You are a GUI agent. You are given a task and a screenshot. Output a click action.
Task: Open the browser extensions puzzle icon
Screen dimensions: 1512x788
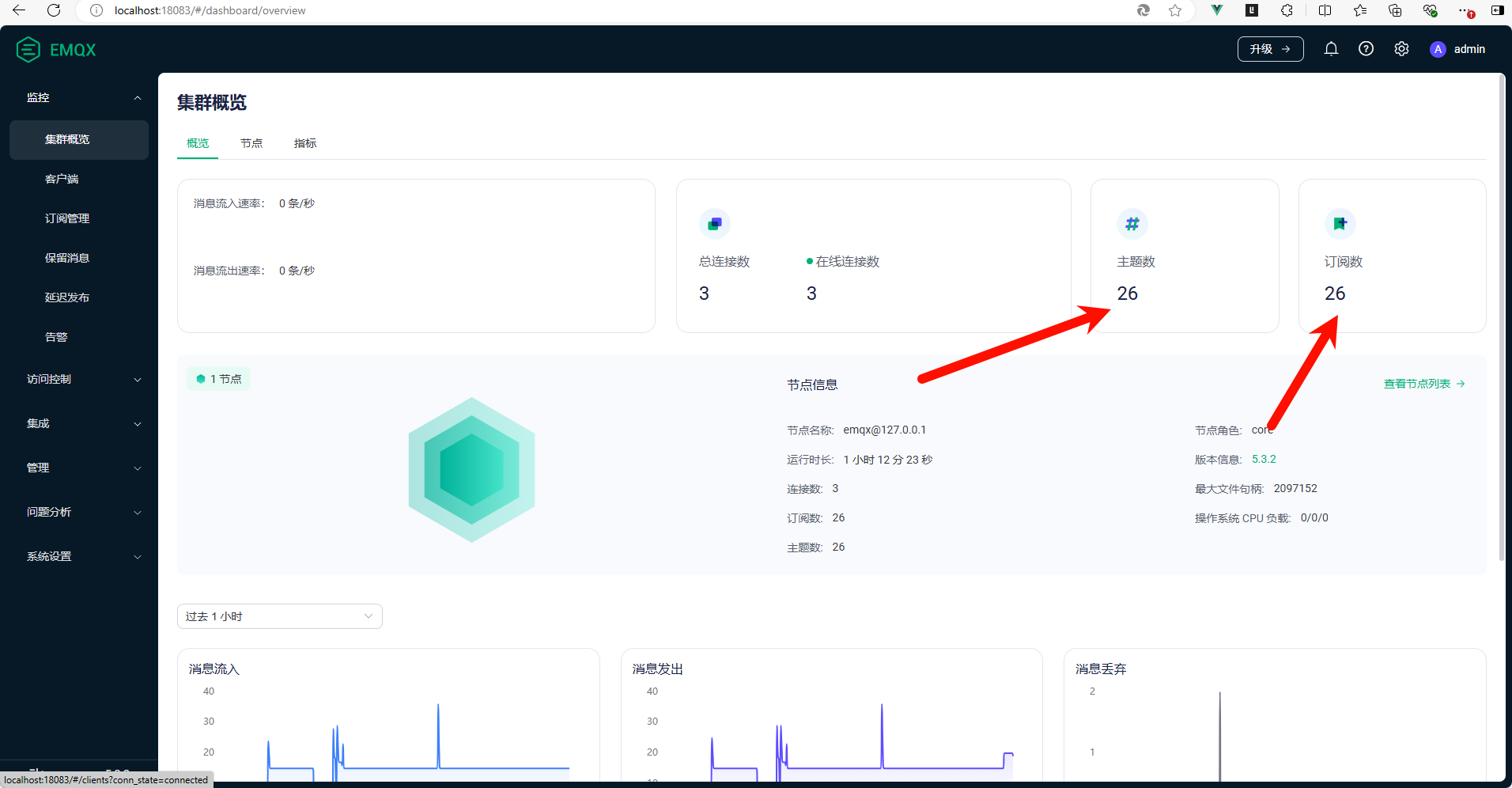(x=1287, y=10)
